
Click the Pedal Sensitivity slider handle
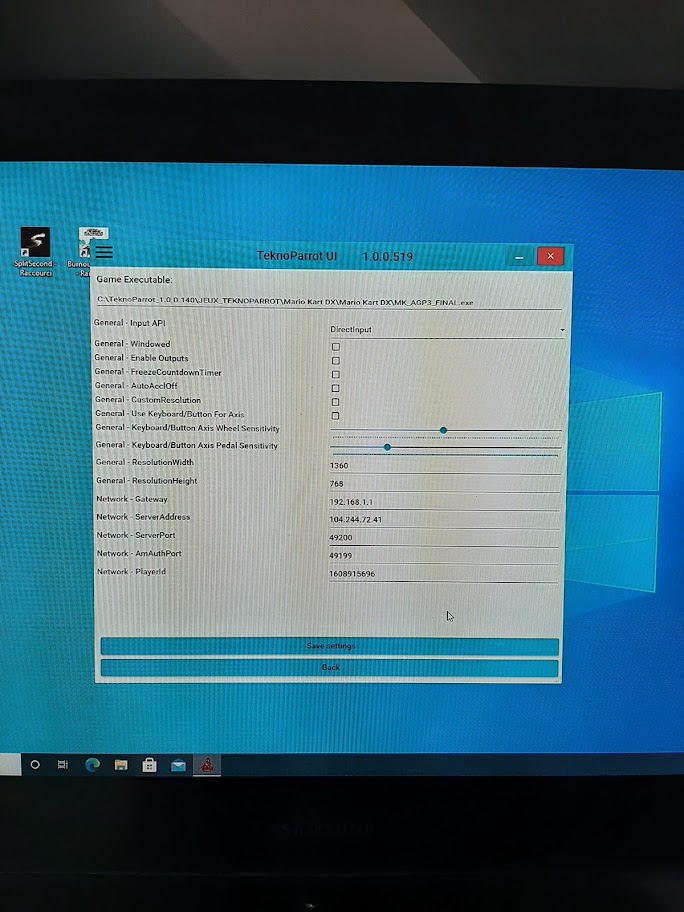(x=387, y=447)
